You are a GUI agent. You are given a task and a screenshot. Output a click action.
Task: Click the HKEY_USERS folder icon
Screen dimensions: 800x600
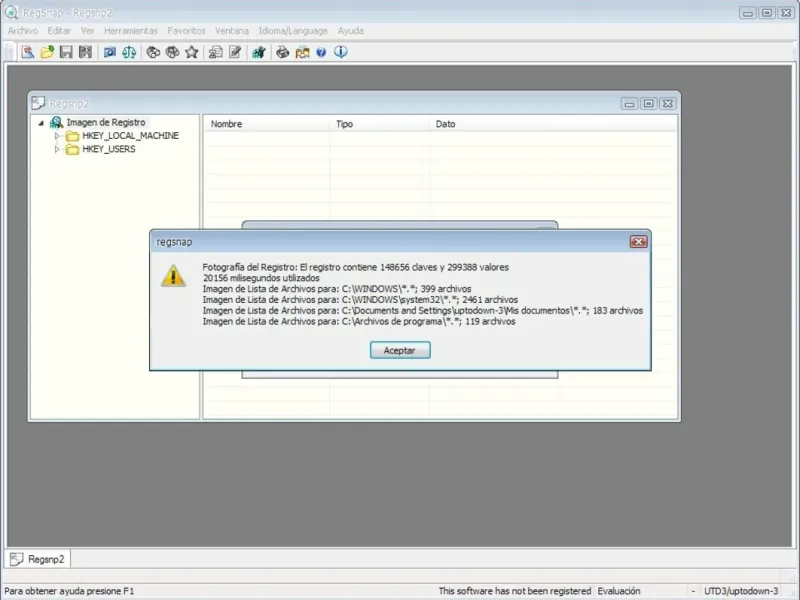tap(72, 149)
